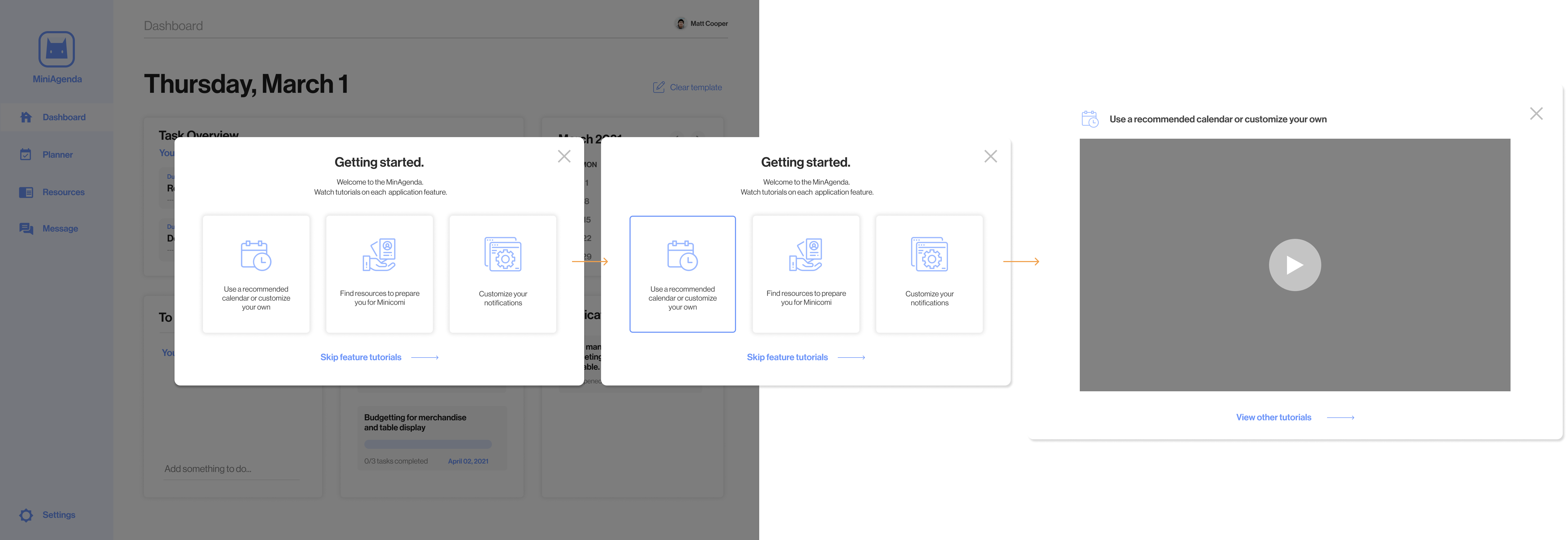Image resolution: width=1568 pixels, height=540 pixels.
Task: Click the Message chat bubble icon
Action: 26,229
